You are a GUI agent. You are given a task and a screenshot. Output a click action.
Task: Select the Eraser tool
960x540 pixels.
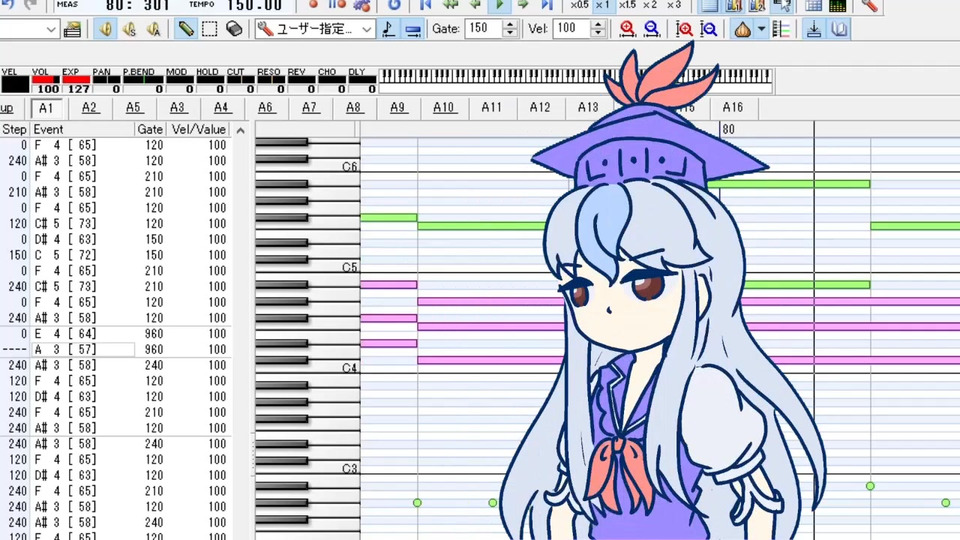coord(233,29)
